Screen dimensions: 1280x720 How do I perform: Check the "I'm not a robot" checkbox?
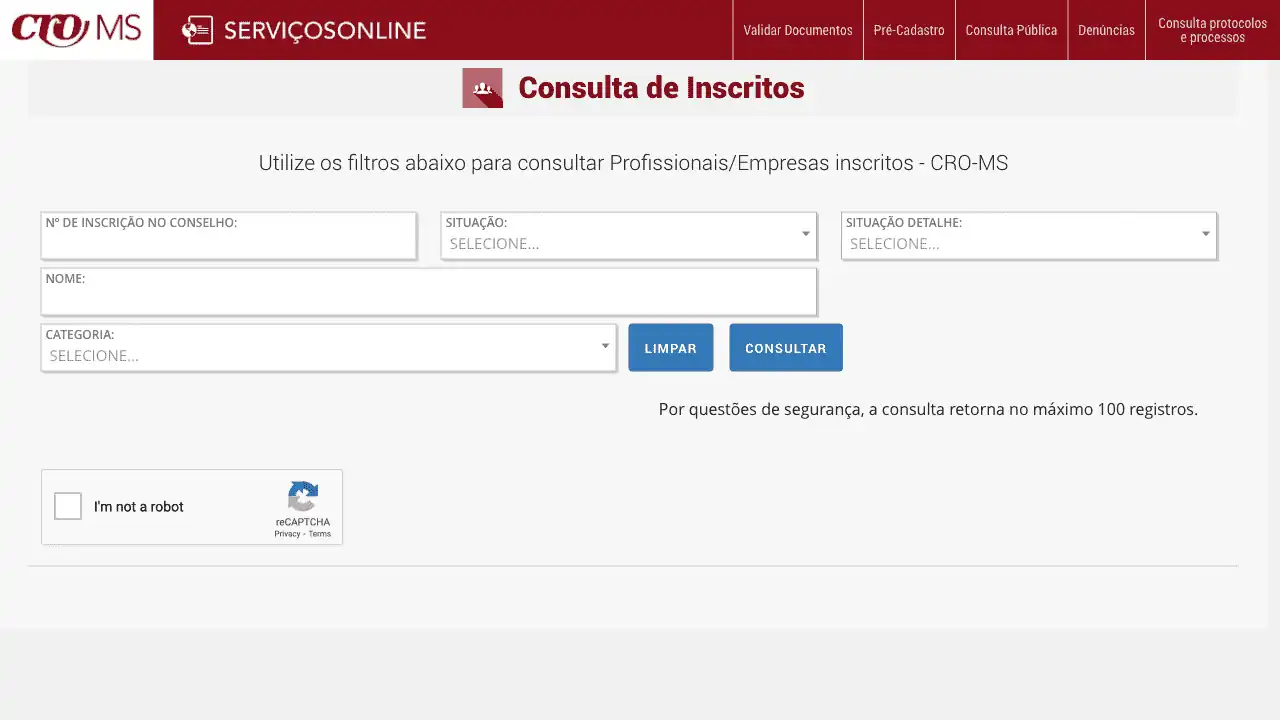[x=68, y=506]
